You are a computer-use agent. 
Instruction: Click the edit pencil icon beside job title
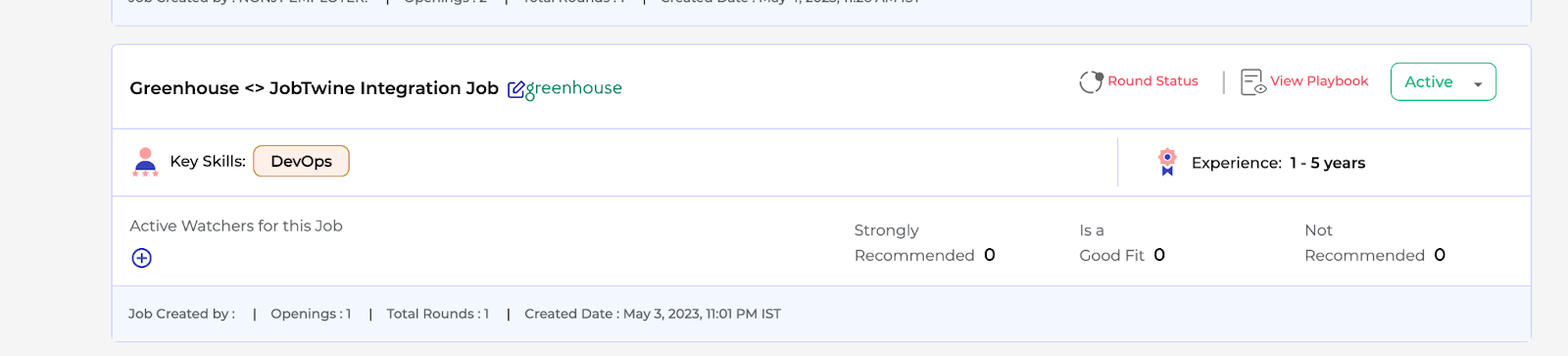(x=515, y=90)
